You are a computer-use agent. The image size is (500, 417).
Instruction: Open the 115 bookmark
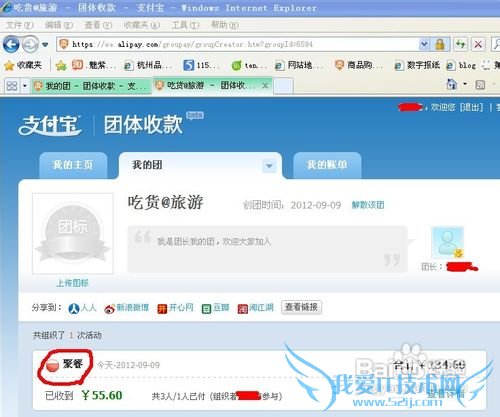pyautogui.click(x=201, y=65)
